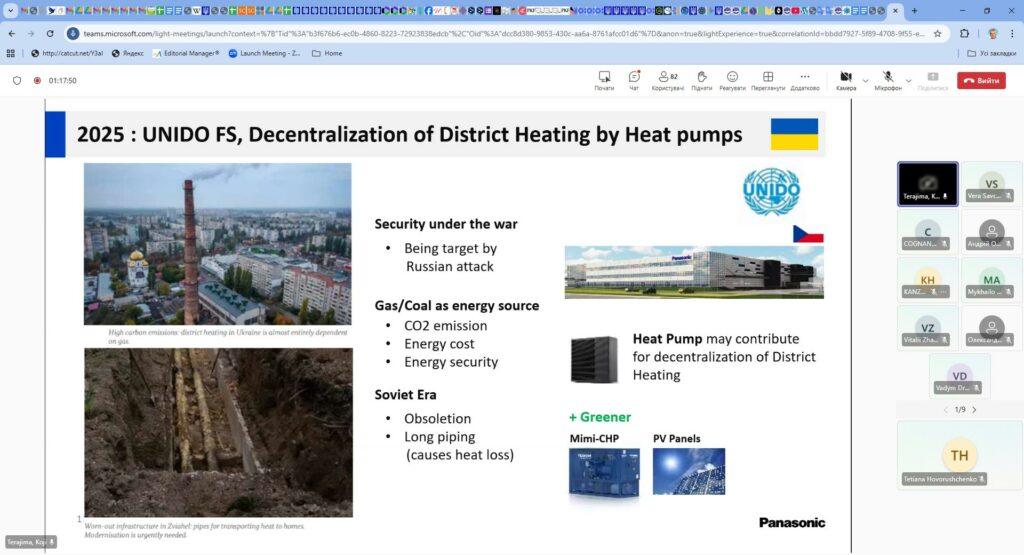Reload the page in the browser
Image resolution: width=1024 pixels, height=555 pixels.
tap(50, 33)
